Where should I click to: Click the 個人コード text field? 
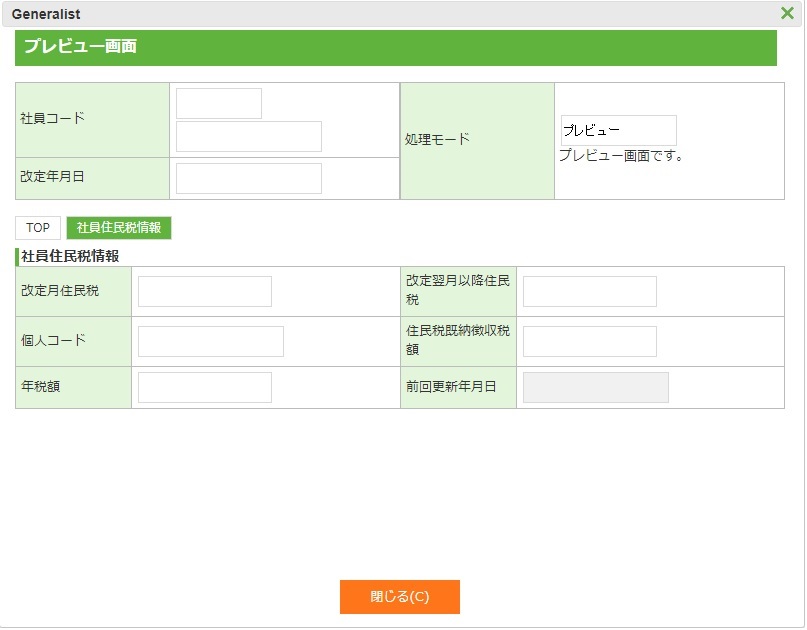tap(211, 342)
